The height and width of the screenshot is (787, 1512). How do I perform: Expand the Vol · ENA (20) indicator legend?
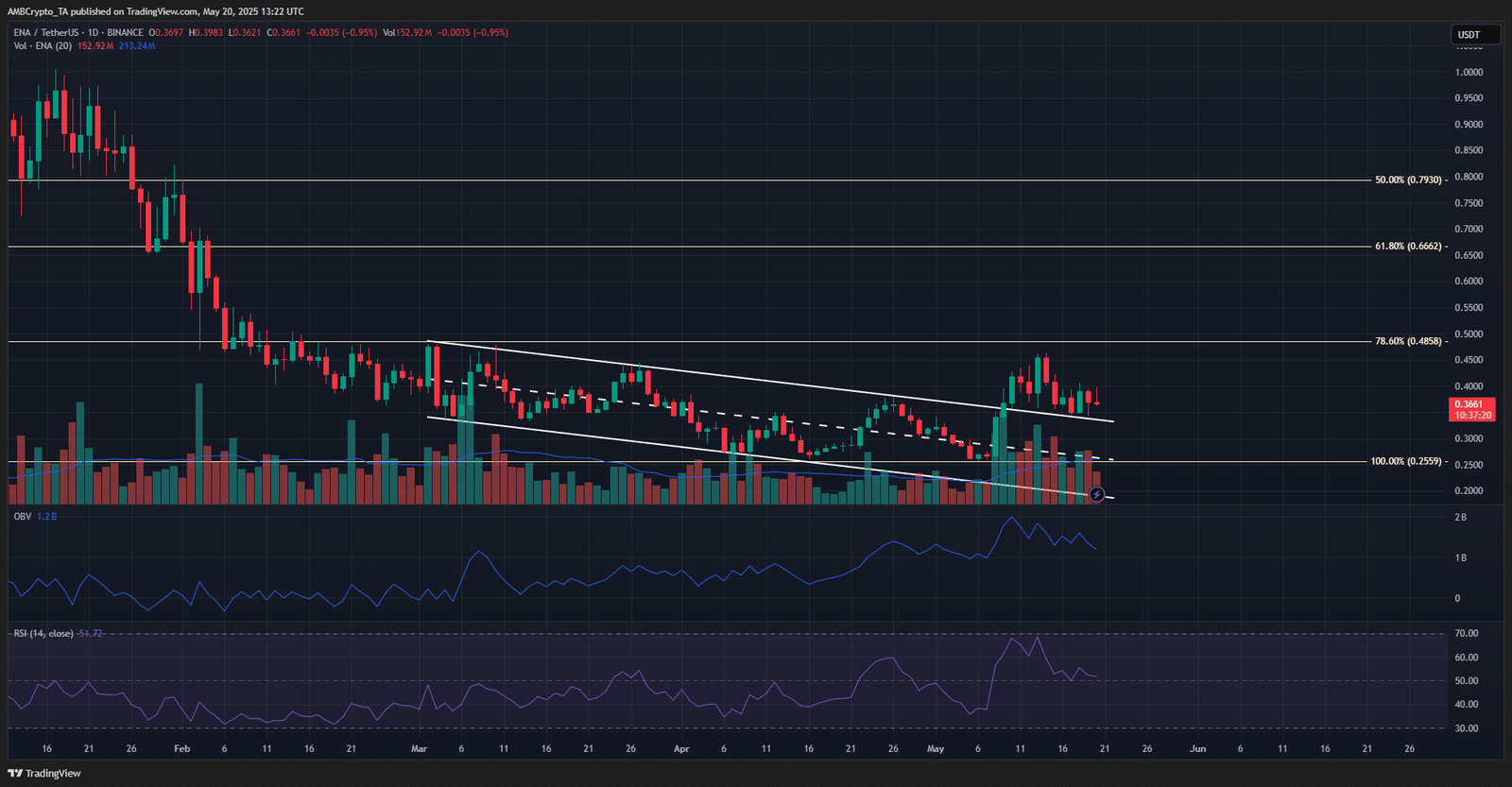43,46
